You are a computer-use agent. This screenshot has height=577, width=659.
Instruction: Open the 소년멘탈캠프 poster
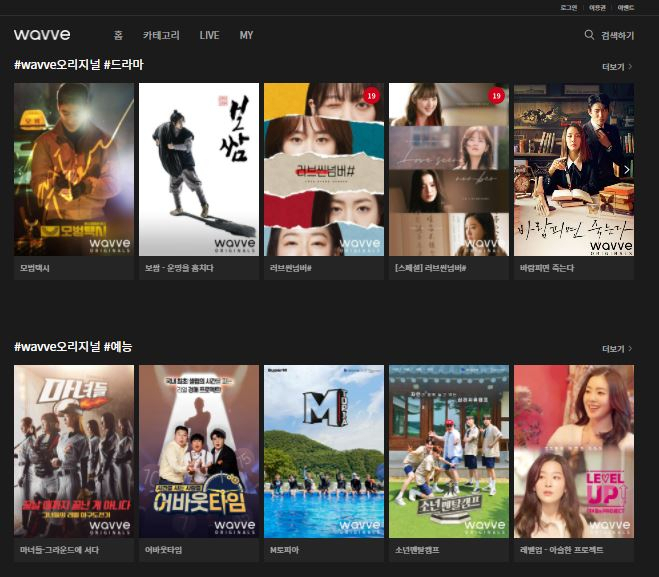tap(449, 451)
